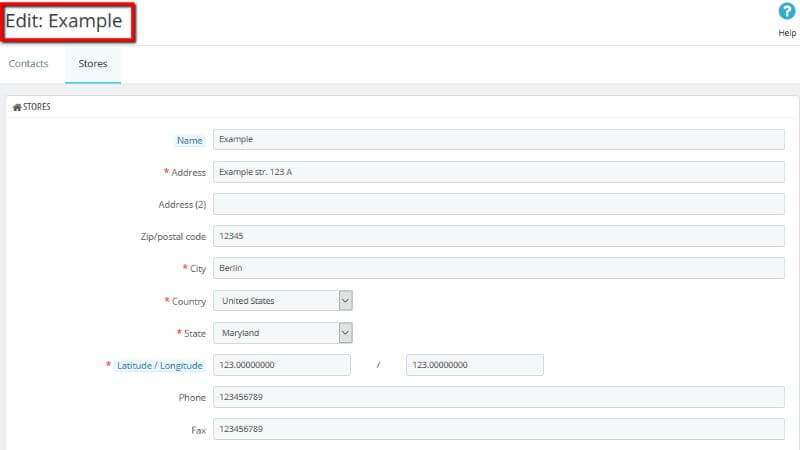Click the Phone label text
Screen dimensions: 800x450
pos(192,397)
